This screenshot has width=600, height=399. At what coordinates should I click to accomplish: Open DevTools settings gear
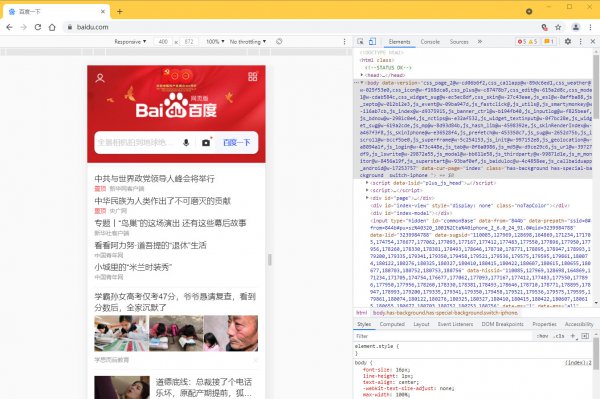tap(568, 41)
